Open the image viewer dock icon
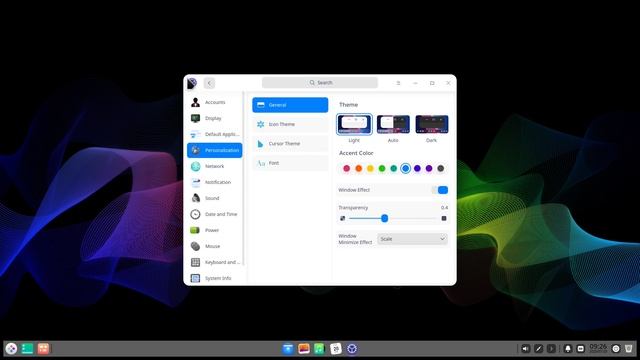Screen dimensions: 640x360 pos(304,349)
